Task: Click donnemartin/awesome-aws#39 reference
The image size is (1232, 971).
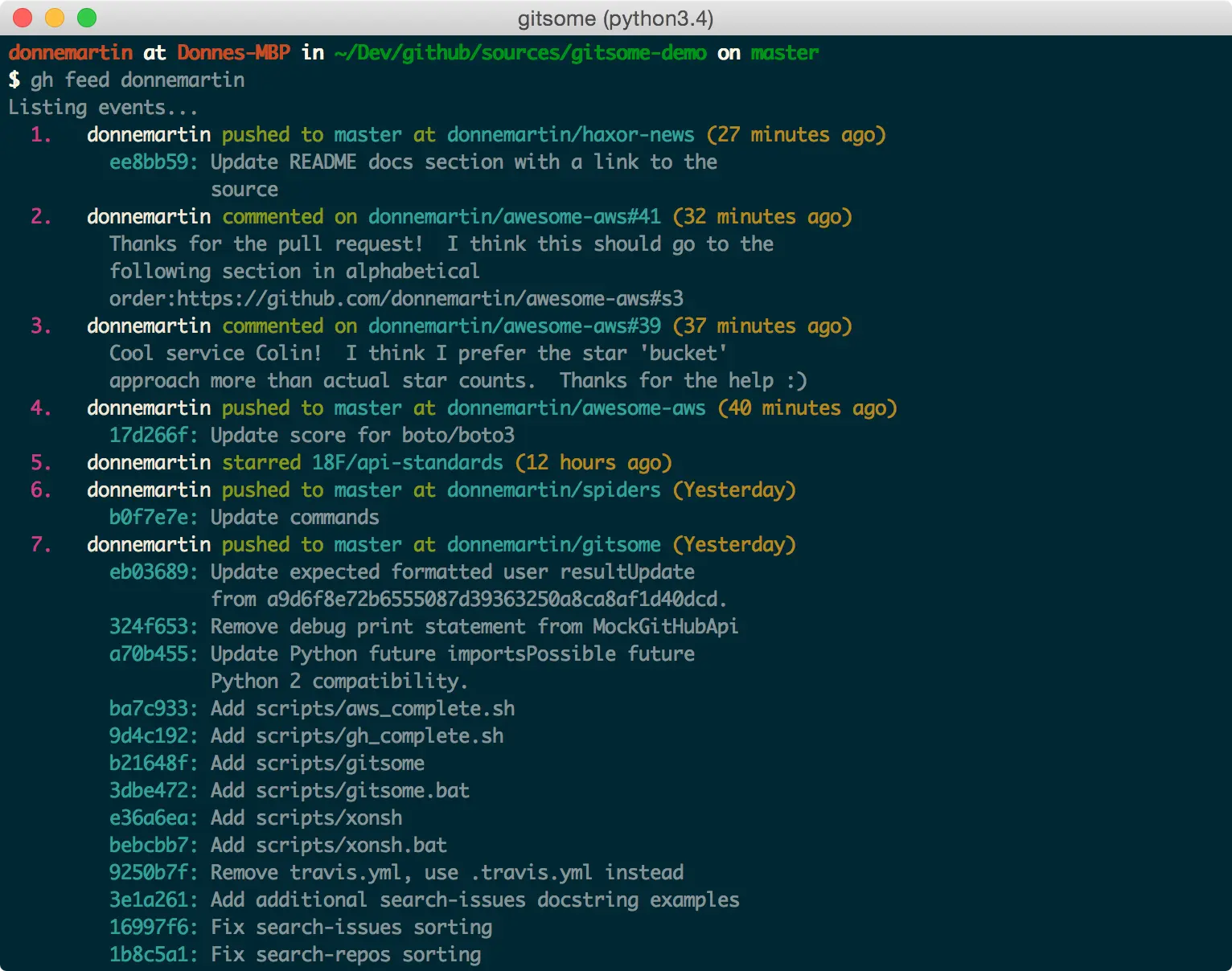Action: (x=515, y=326)
